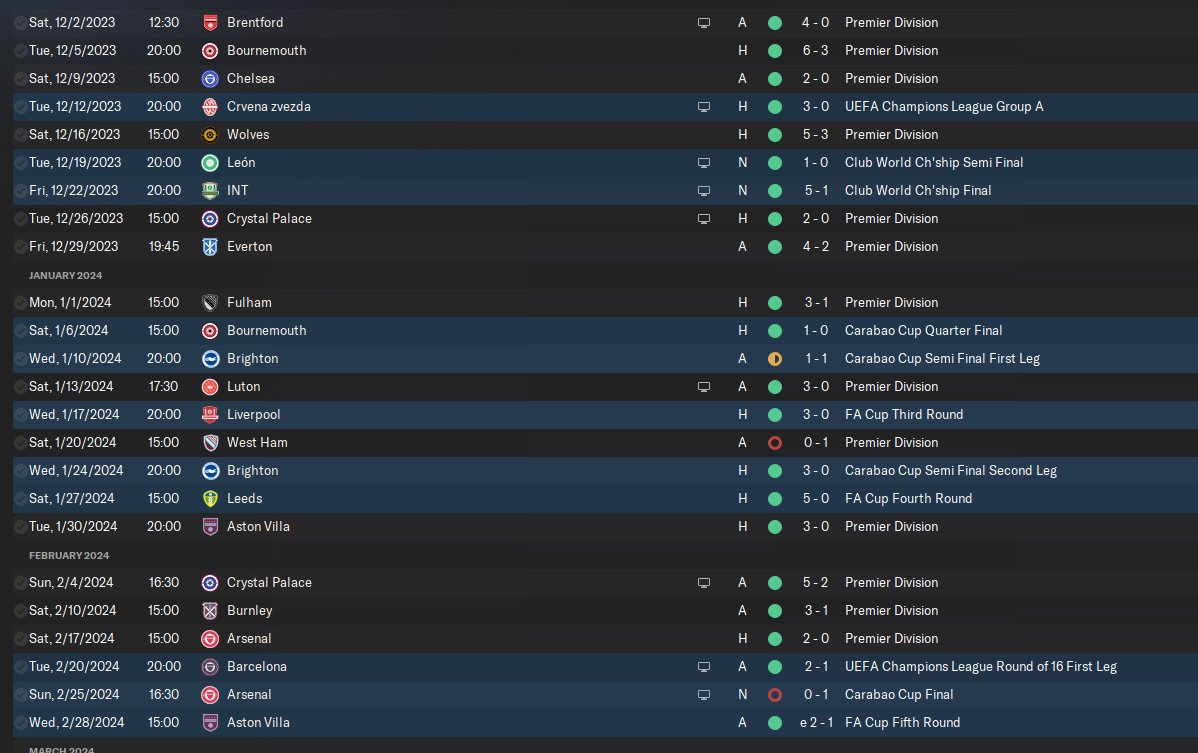Image resolution: width=1198 pixels, height=753 pixels.
Task: Open the Carabao Cup Final competition link
Action: [898, 694]
